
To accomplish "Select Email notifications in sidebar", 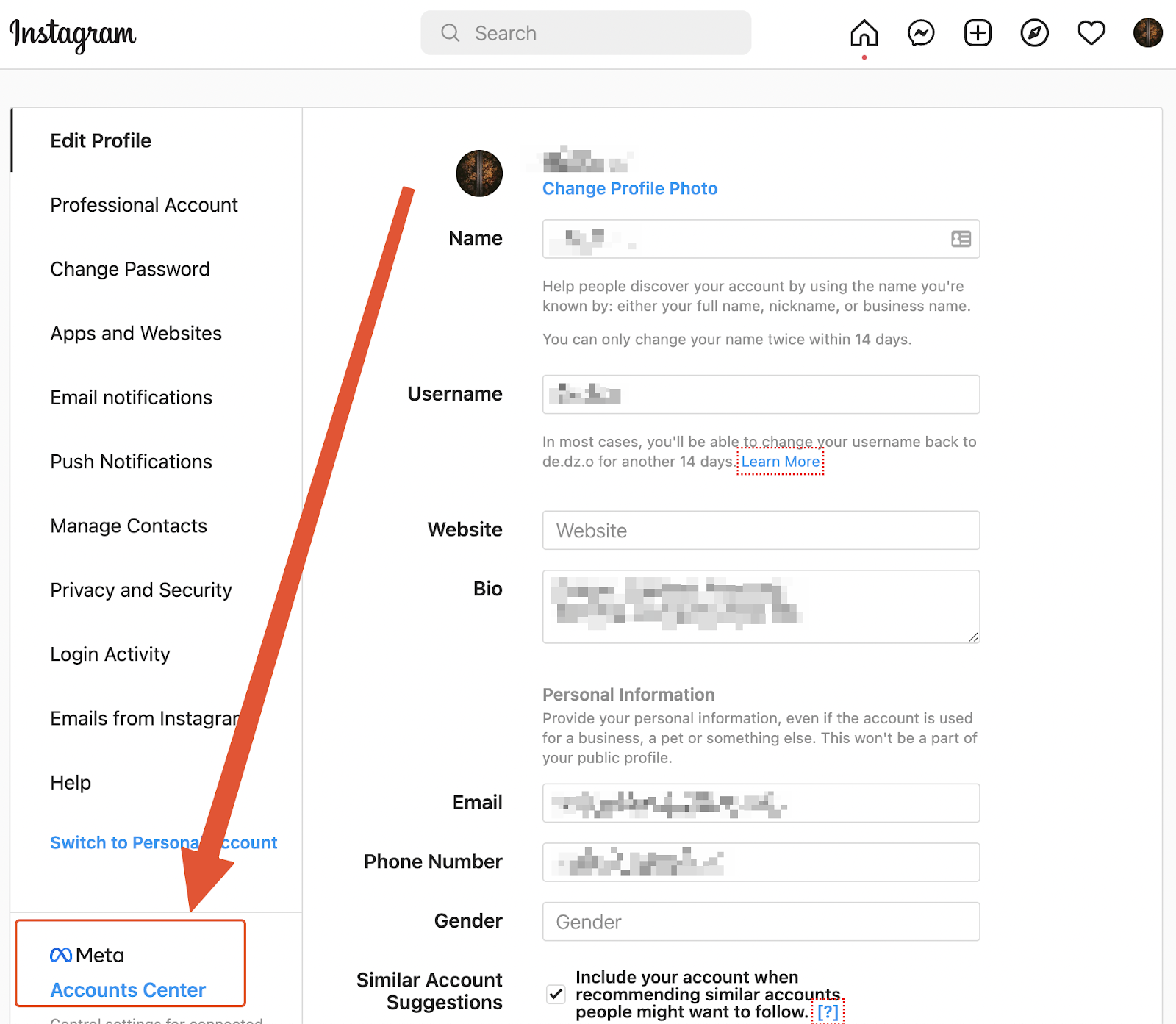I will [132, 398].
